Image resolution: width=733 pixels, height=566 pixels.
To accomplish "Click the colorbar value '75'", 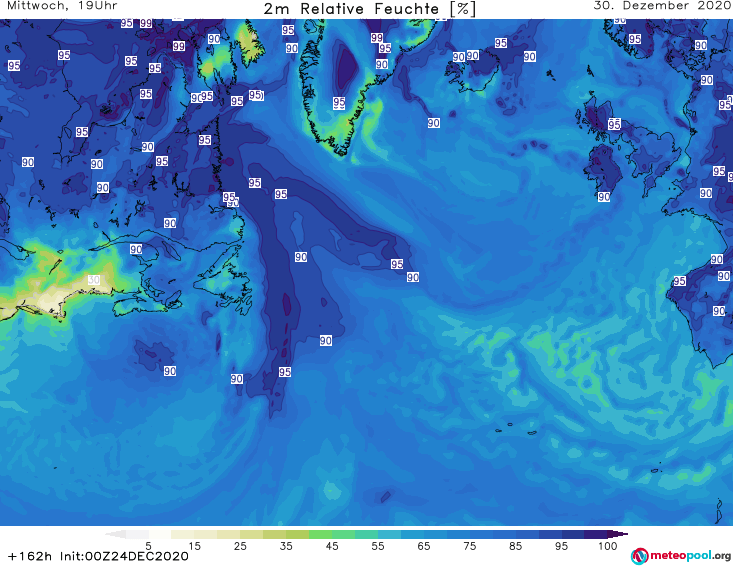I will [469, 546].
